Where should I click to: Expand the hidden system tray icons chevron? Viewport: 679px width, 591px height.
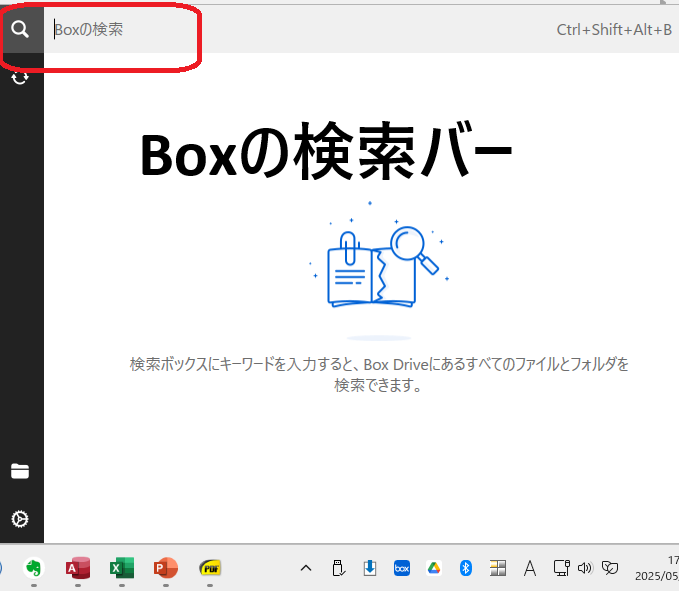[306, 568]
